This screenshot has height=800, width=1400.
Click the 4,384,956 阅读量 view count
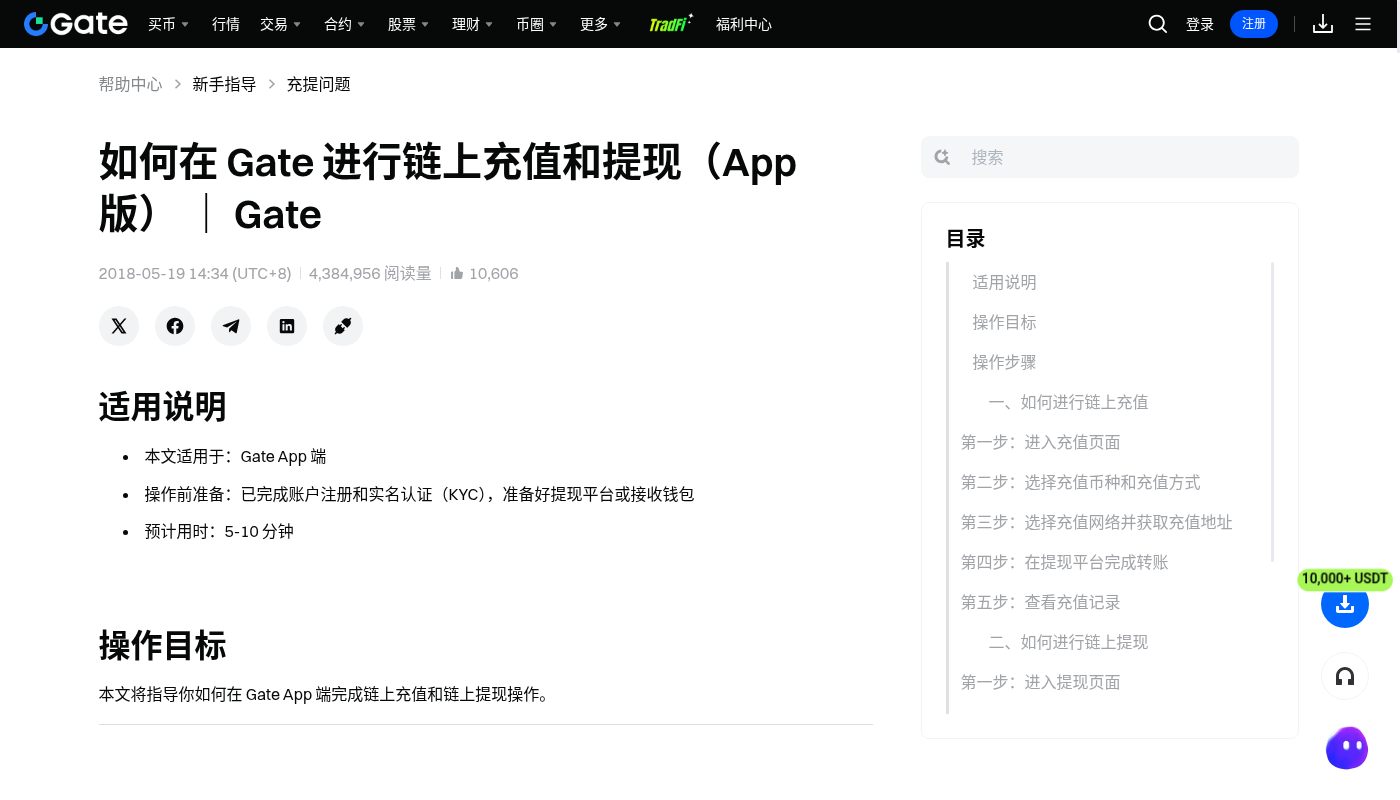pyautogui.click(x=370, y=273)
